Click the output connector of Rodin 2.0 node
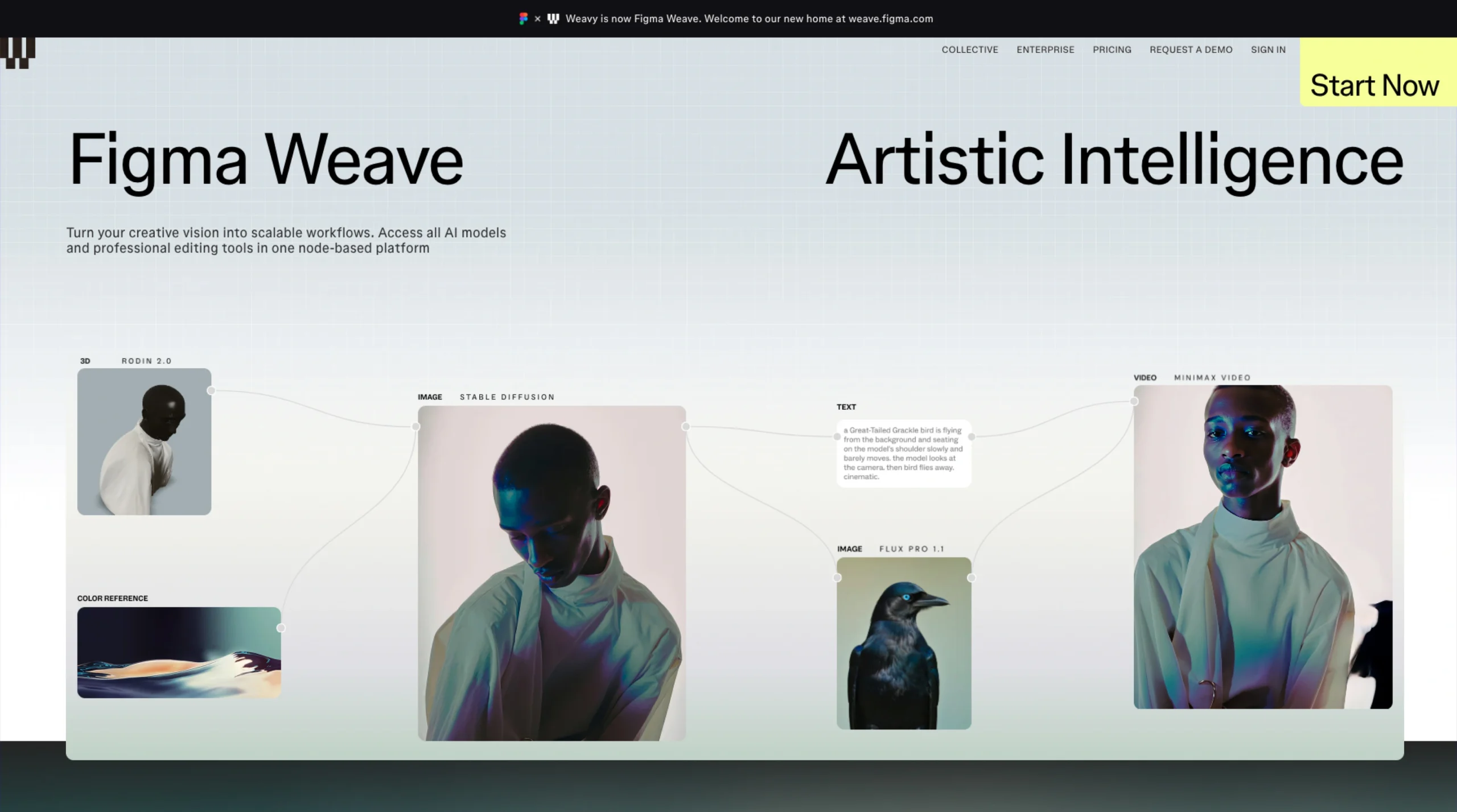The image size is (1457, 812). coord(211,390)
